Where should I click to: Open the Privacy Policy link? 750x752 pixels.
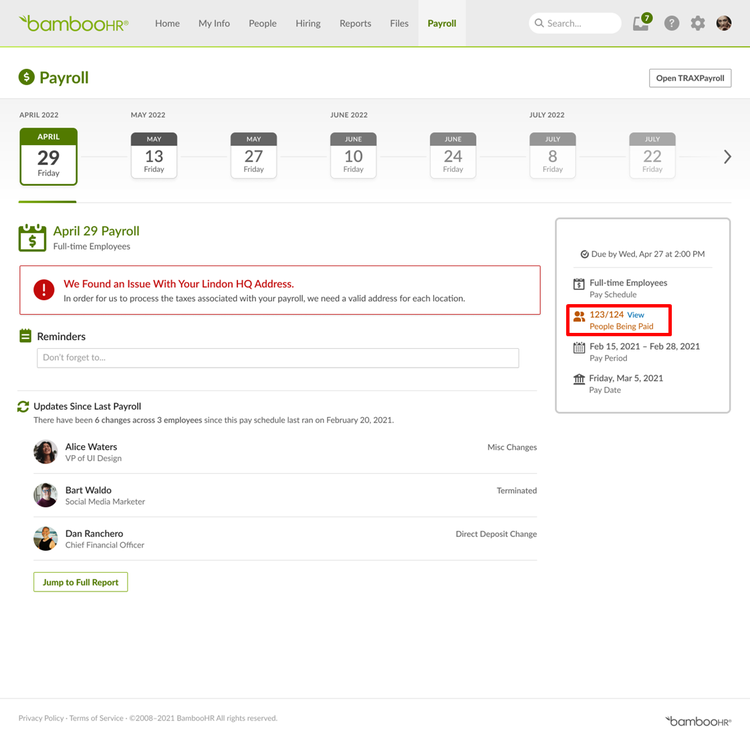pos(41,718)
